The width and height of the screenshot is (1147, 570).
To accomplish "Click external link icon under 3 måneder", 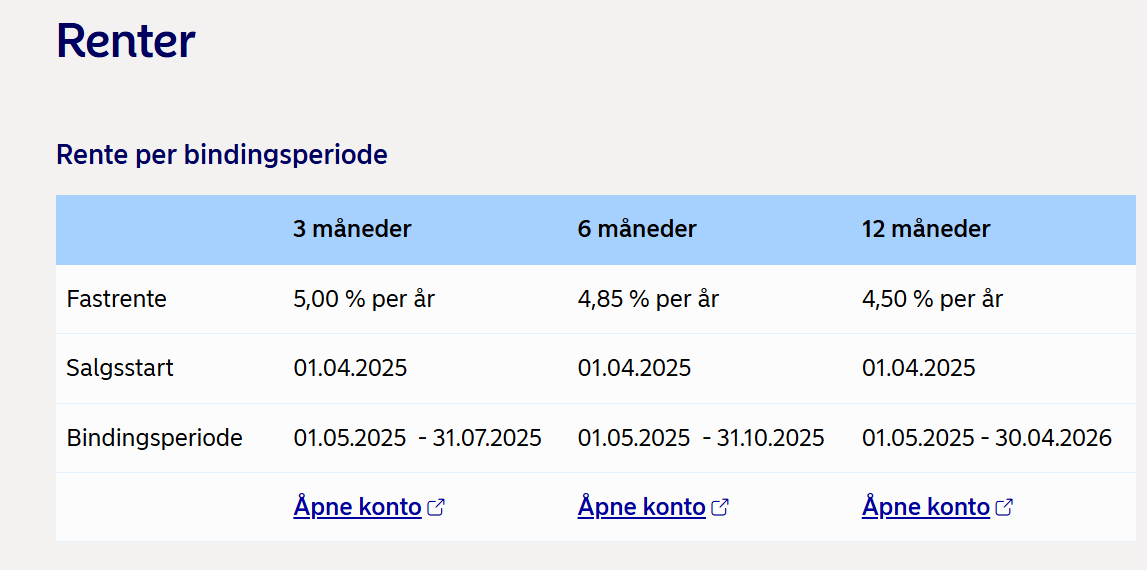I will pyautogui.click(x=436, y=507).
